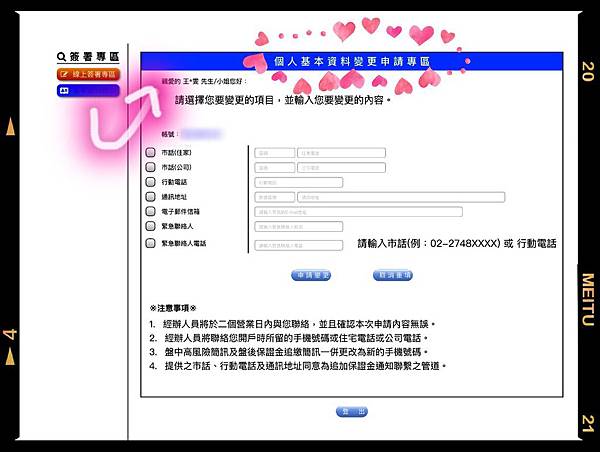Image resolution: width=600 pixels, height=452 pixels.
Task: Click the 行動電話 input field
Action: 299,183
